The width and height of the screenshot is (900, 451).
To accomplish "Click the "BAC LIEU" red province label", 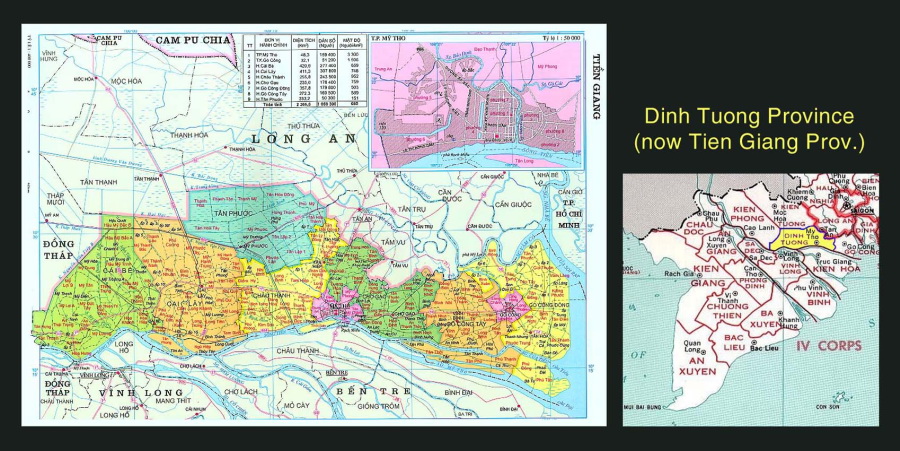I will [735, 343].
